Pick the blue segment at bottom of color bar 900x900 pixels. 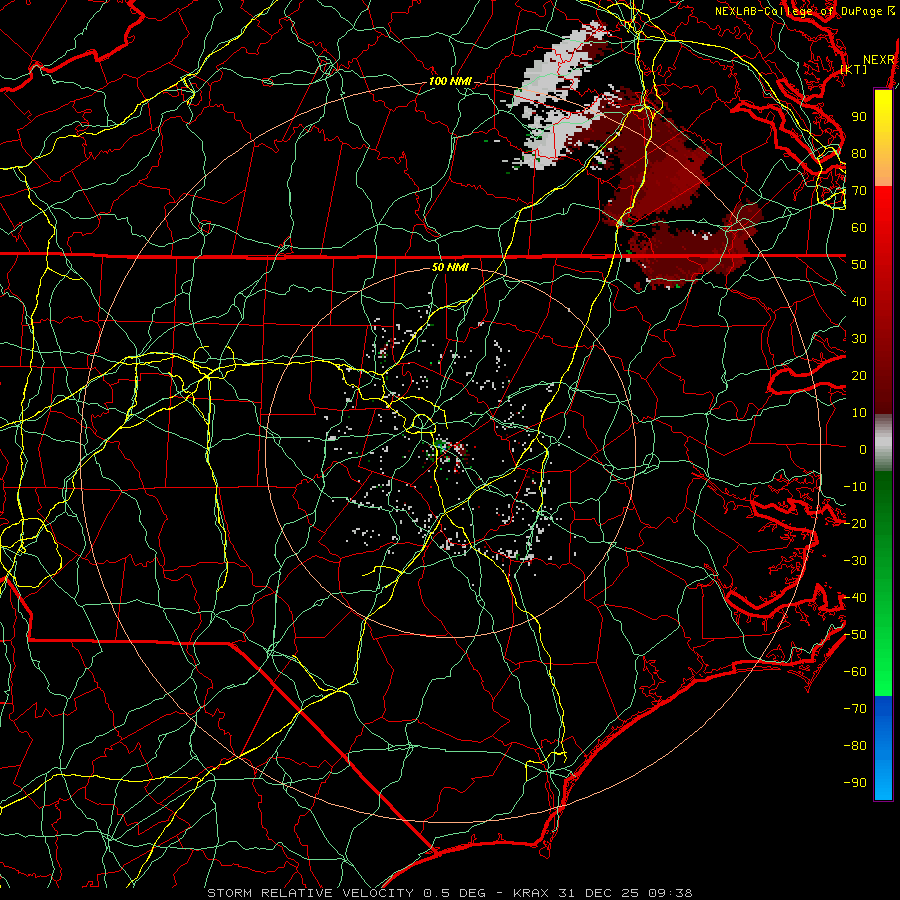[x=883, y=748]
